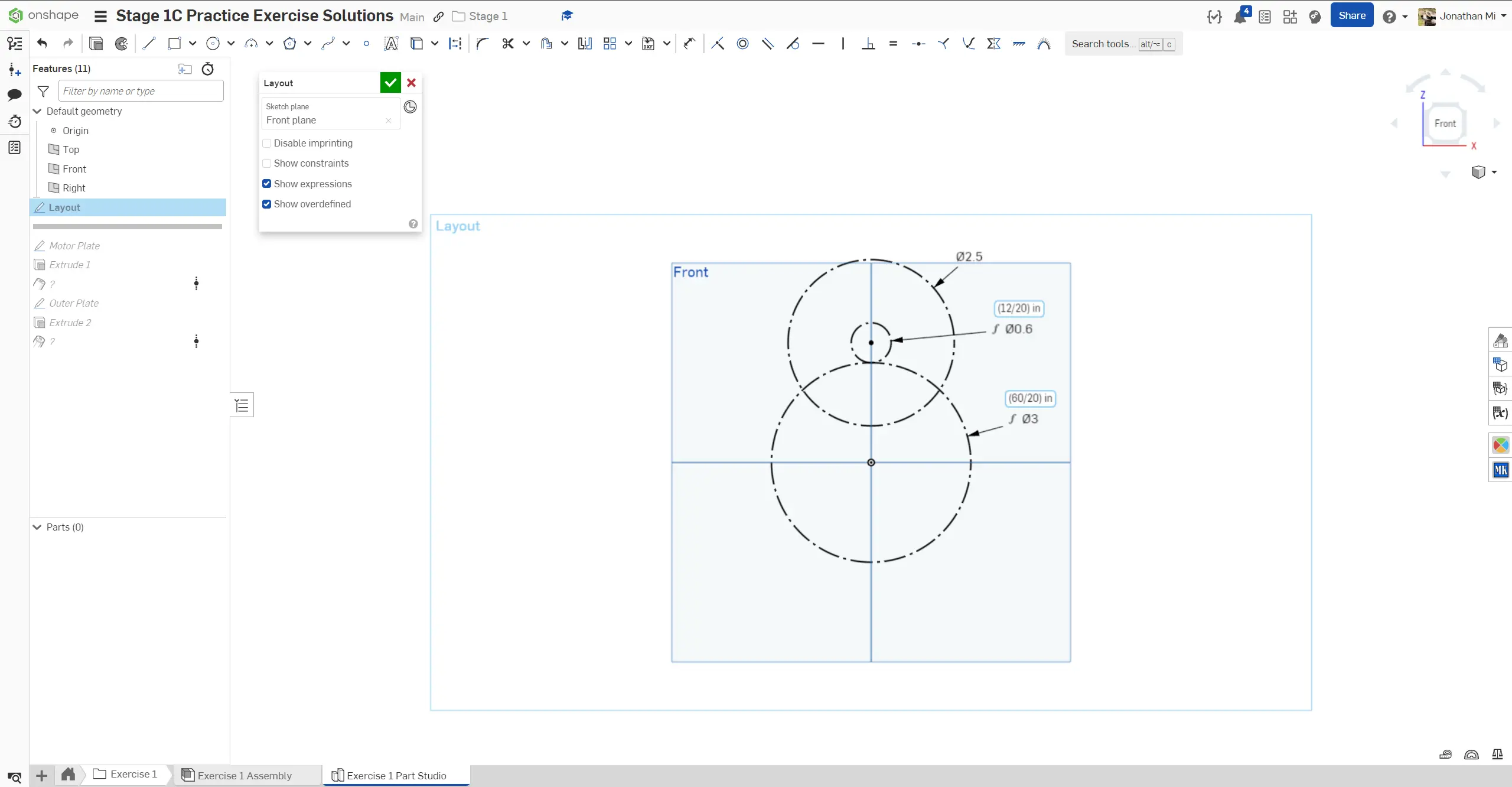Select the Text tool
This screenshot has width=1512, height=787.
point(391,43)
